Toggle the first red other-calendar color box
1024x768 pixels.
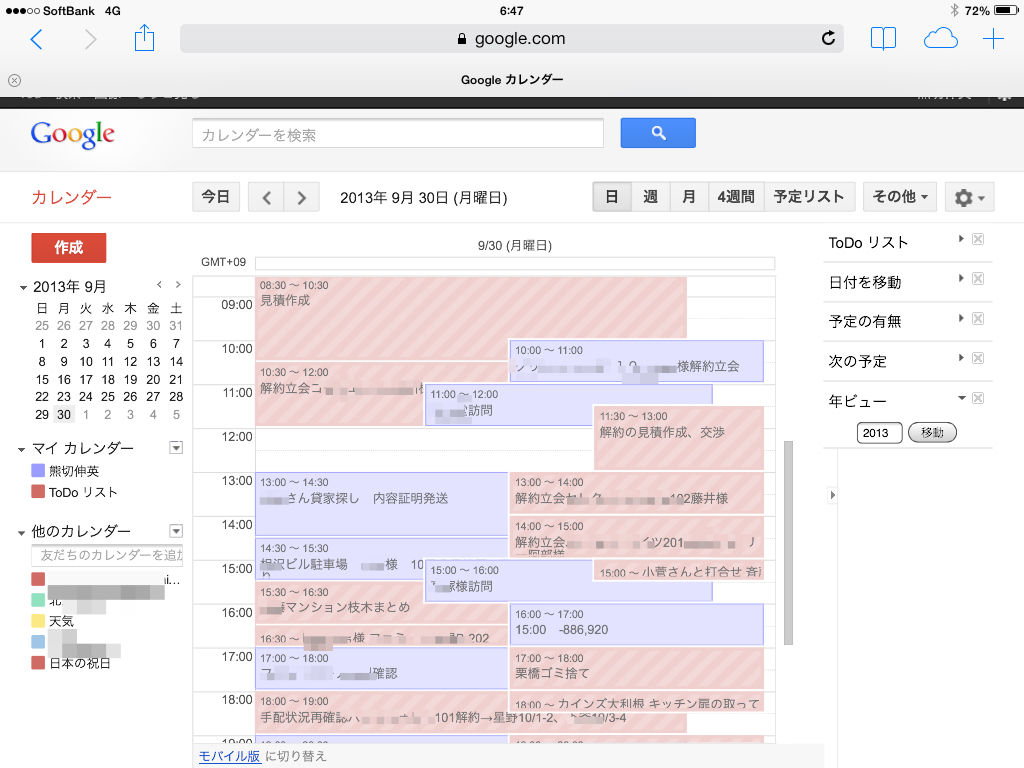point(38,579)
